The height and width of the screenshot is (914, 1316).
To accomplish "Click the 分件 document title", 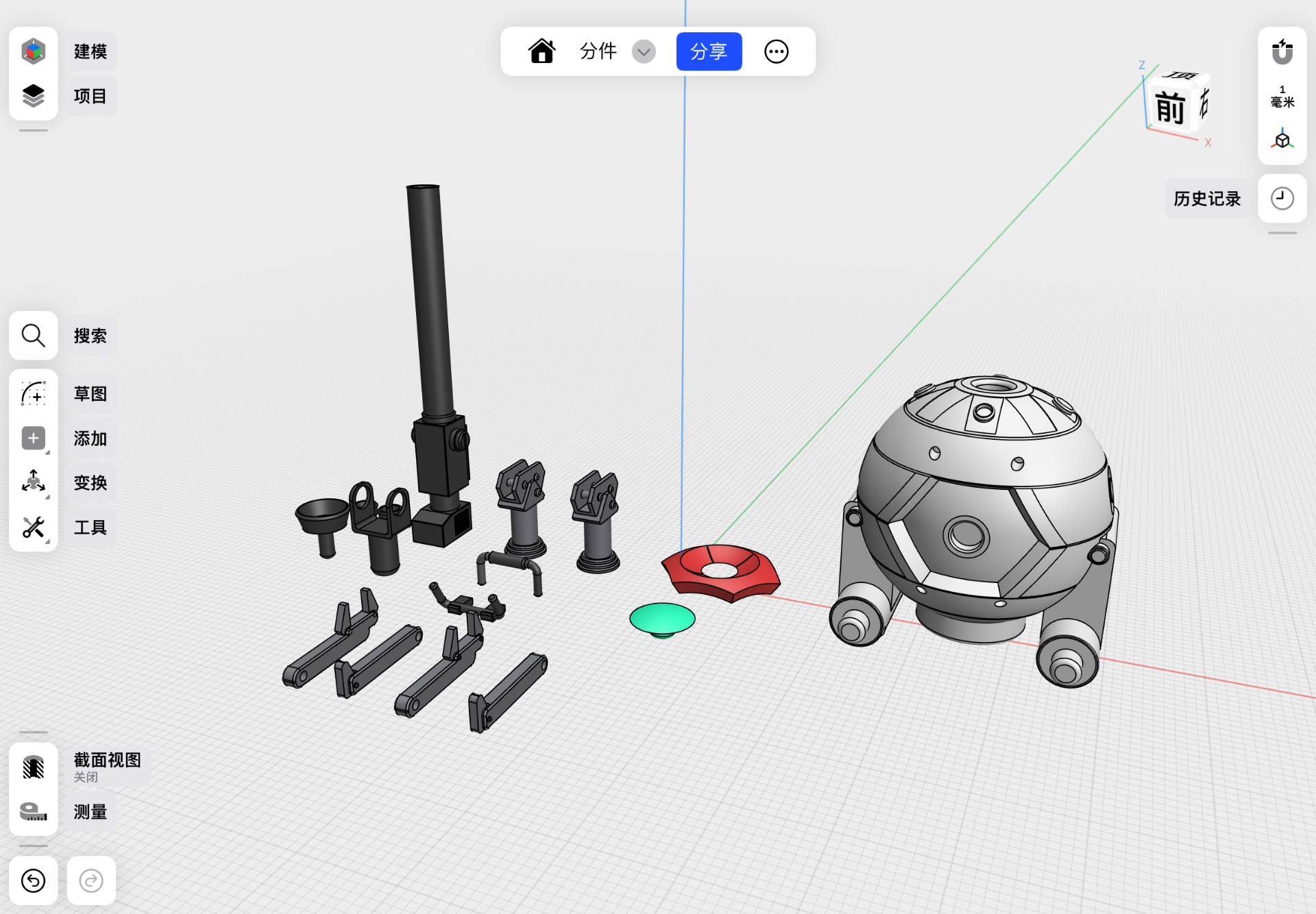I will (x=598, y=51).
